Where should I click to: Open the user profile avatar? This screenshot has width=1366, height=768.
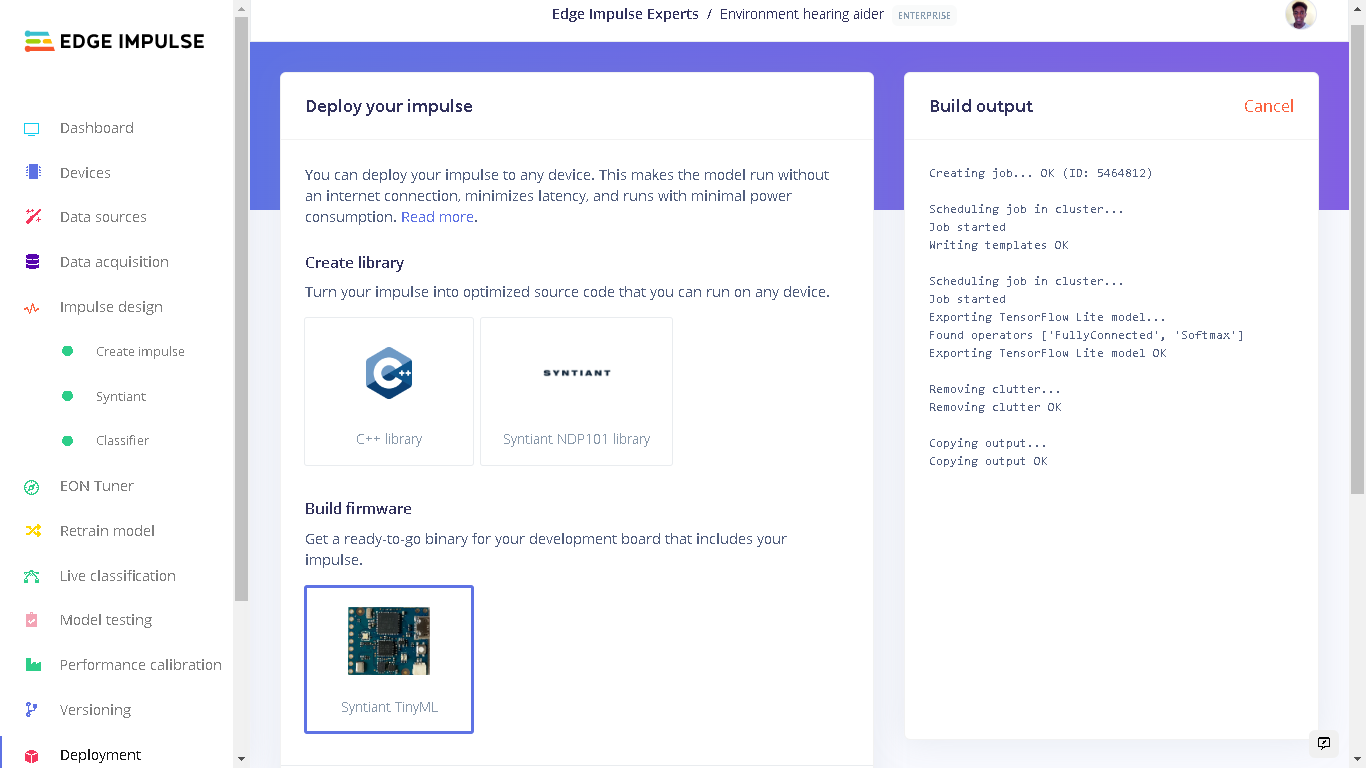tap(1300, 14)
